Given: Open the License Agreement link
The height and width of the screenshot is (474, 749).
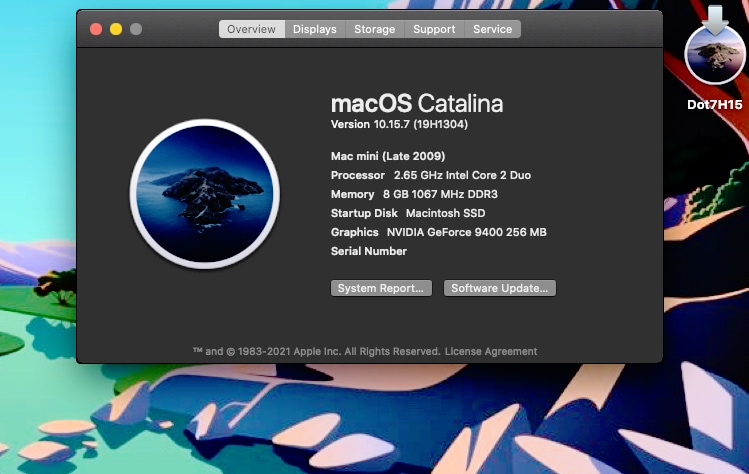Looking at the screenshot, I should point(491,351).
